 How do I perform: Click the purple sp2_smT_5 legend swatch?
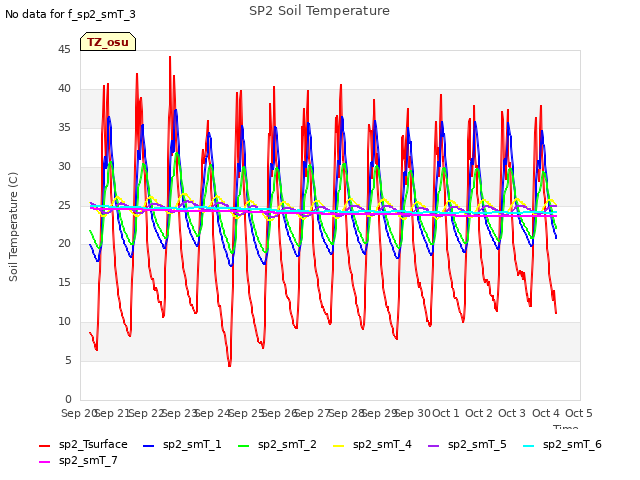433,446
